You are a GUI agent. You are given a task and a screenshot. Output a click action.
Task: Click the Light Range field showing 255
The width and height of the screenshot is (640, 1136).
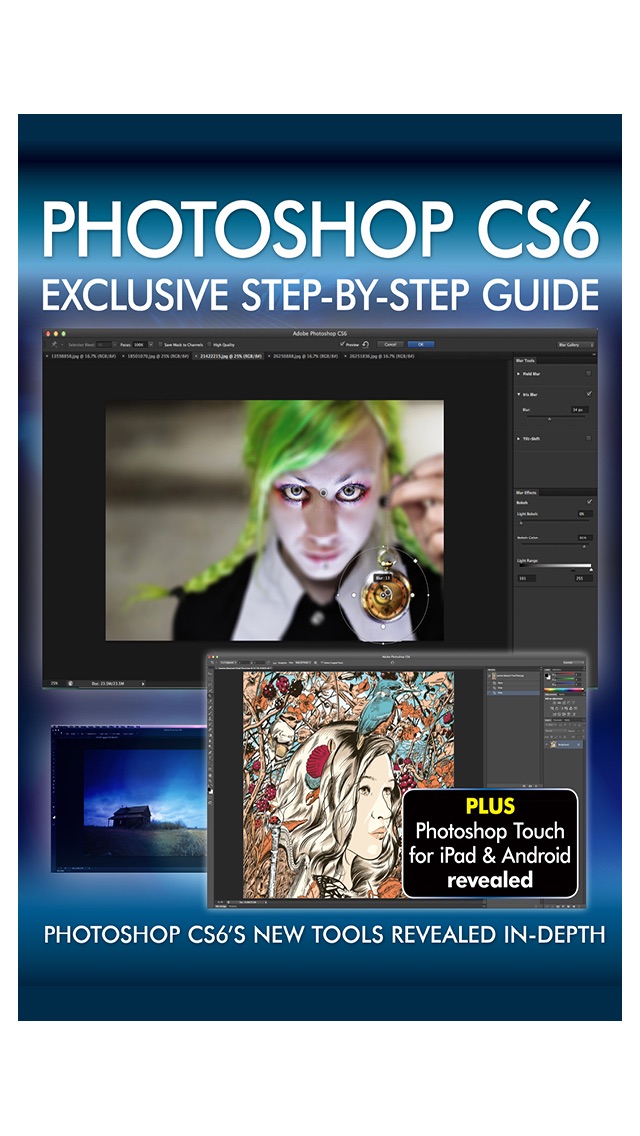tap(583, 578)
